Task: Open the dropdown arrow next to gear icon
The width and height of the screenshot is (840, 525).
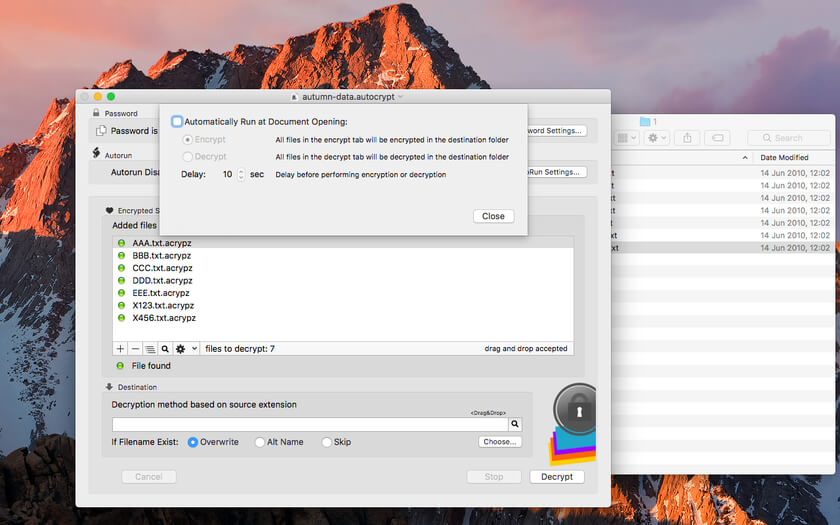Action: 194,349
